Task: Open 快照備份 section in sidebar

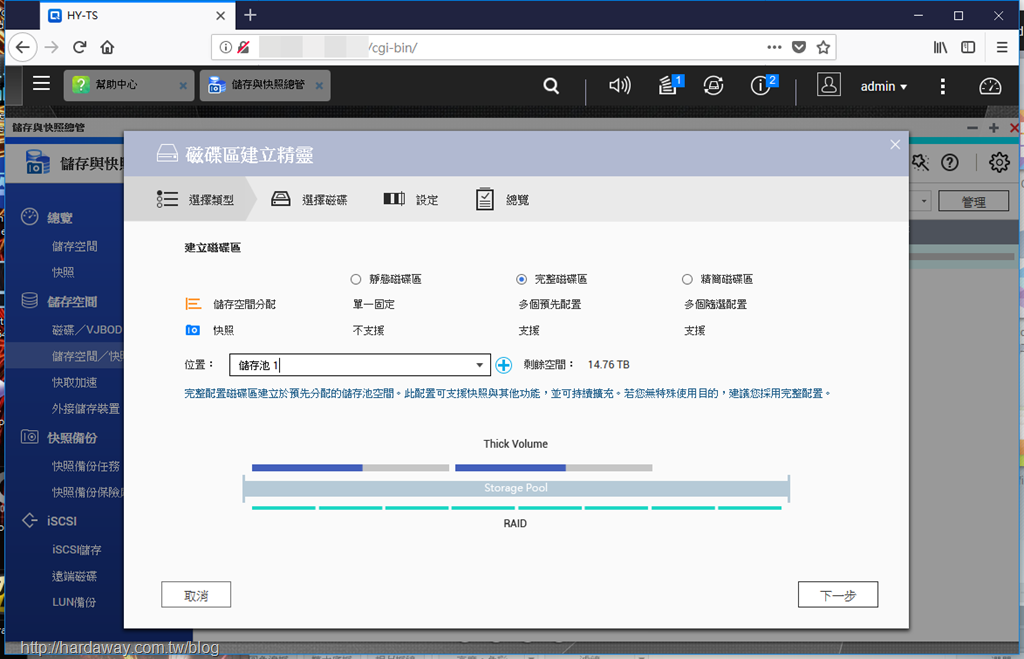Action: click(x=72, y=438)
